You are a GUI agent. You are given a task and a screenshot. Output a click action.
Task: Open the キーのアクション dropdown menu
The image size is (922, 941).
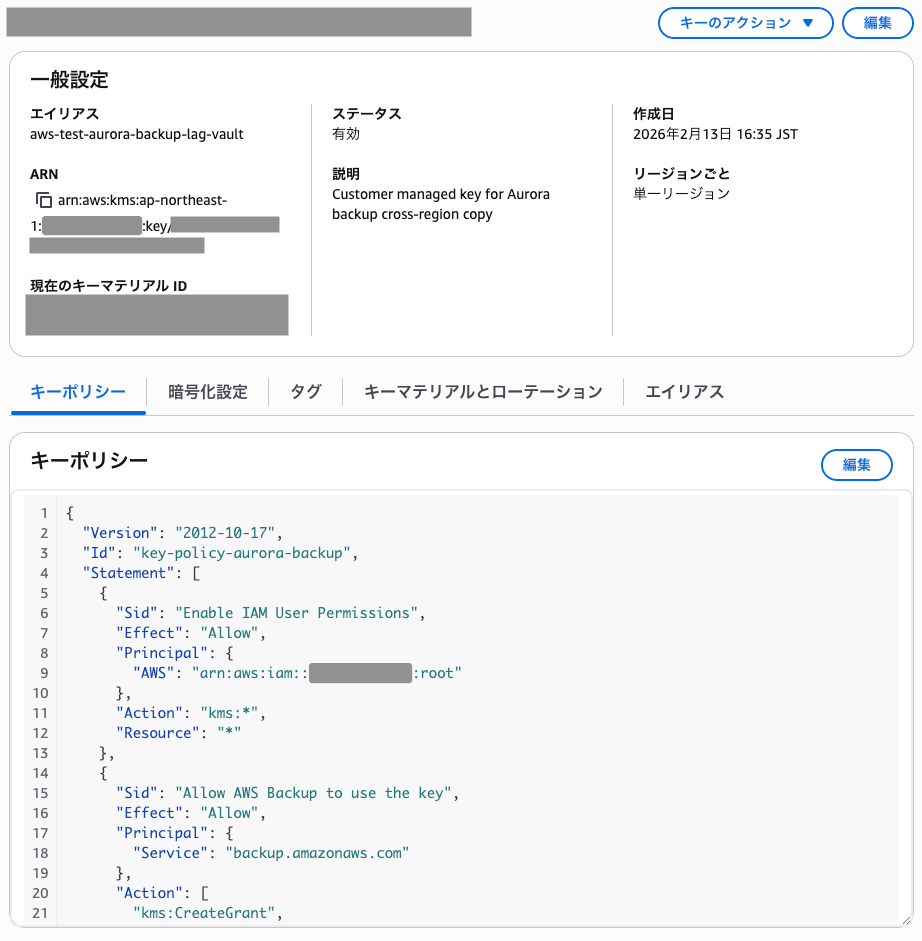(745, 23)
